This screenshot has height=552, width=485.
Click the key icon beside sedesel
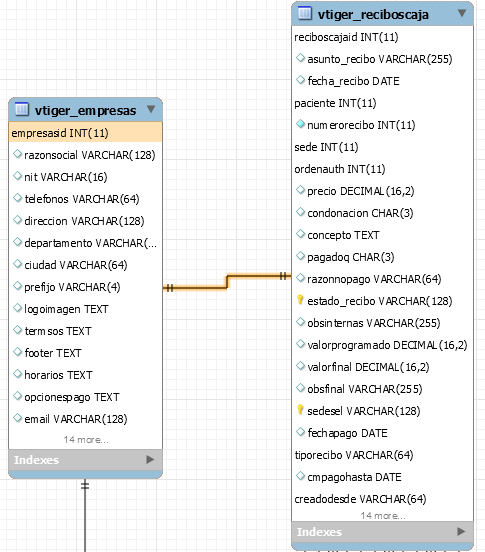point(300,409)
